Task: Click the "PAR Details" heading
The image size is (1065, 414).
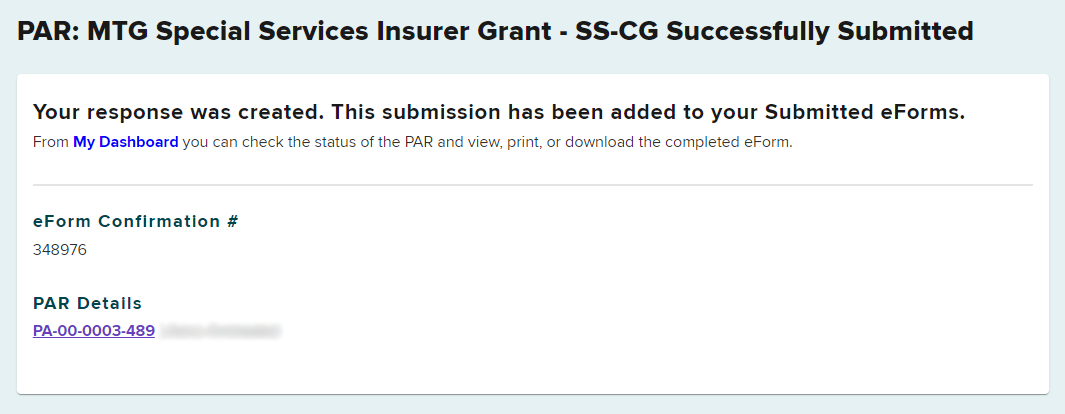Action: pos(87,303)
